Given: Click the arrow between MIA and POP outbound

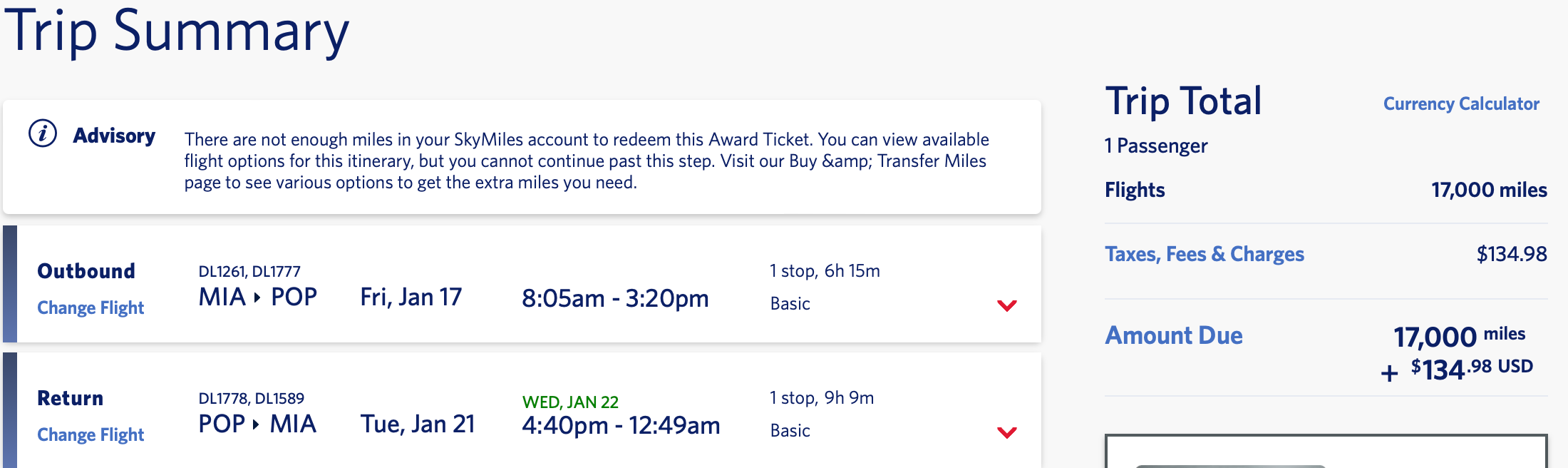Looking at the screenshot, I should click(x=257, y=297).
